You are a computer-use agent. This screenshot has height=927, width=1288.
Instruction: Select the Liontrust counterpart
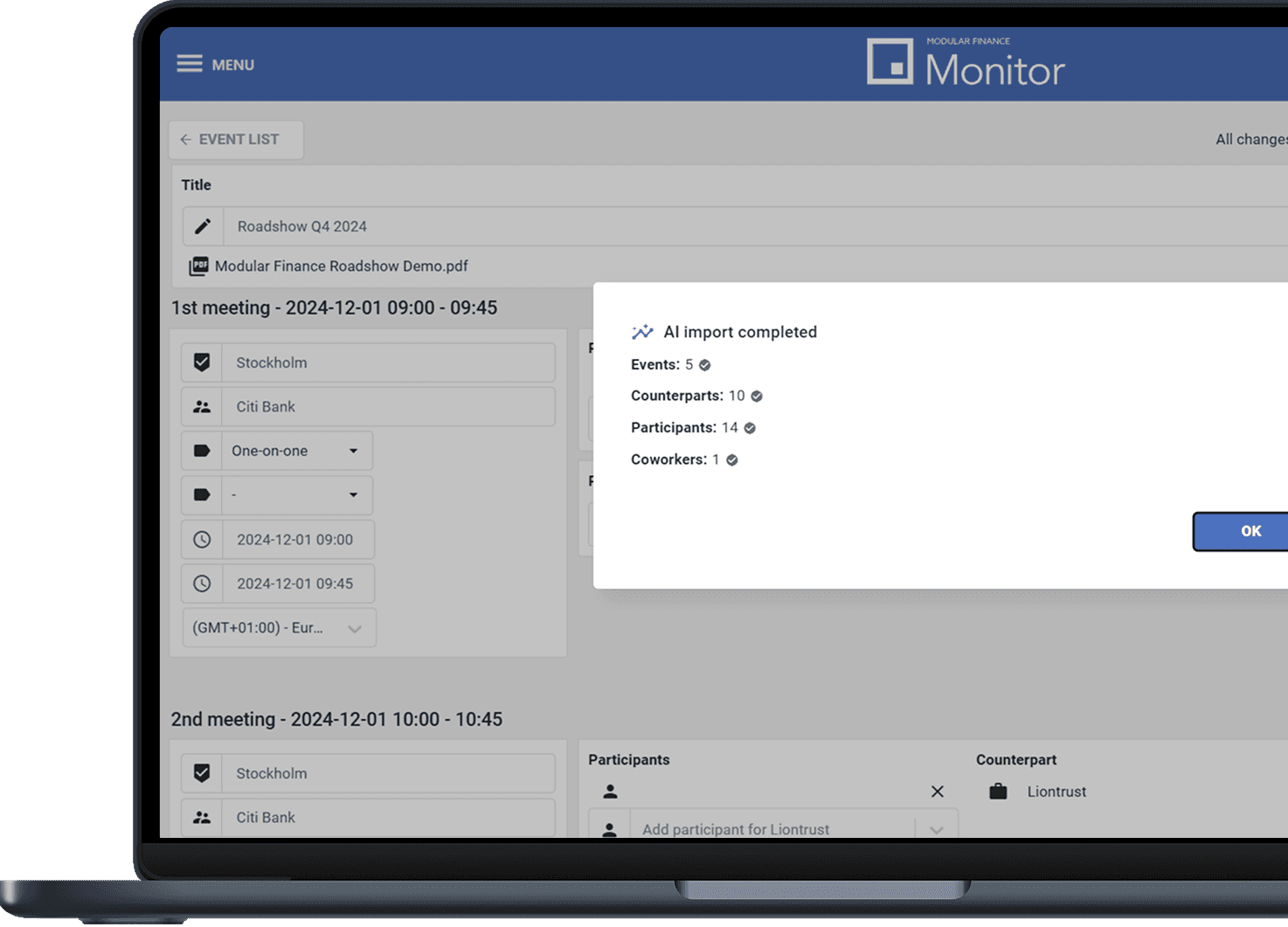pos(1056,792)
